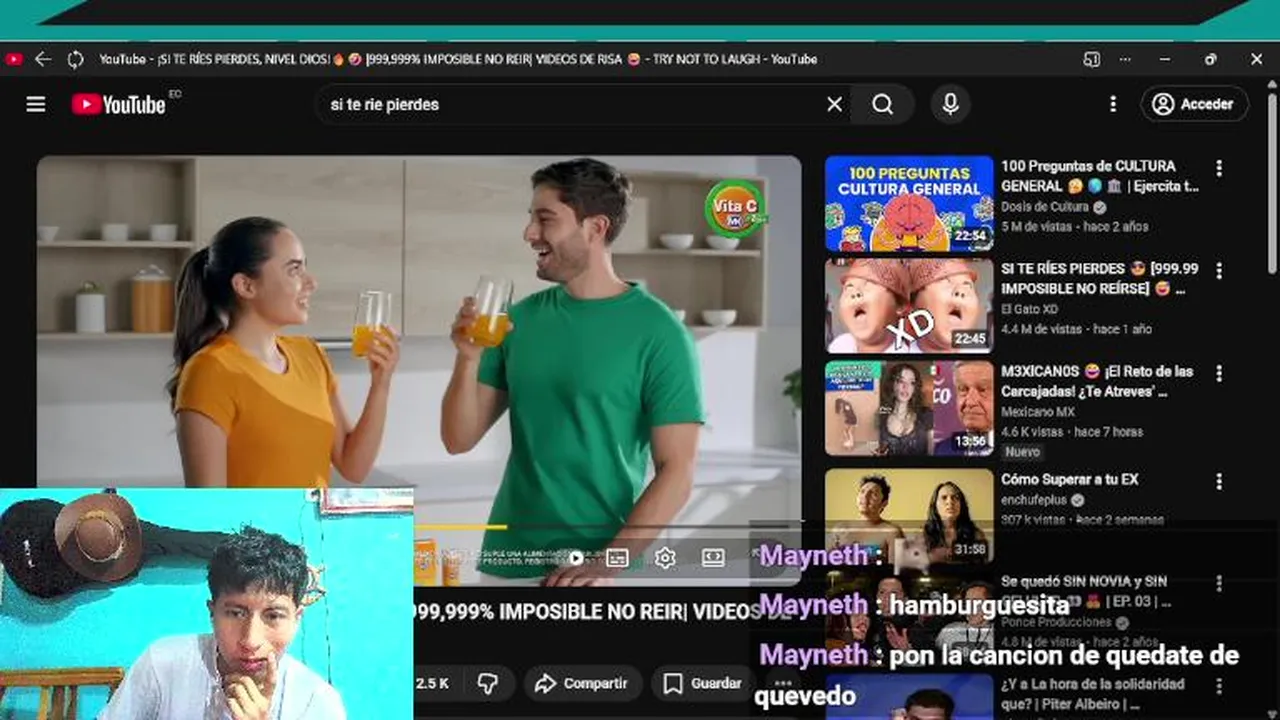Open the Dosis de Cultura channel link

1046,207
